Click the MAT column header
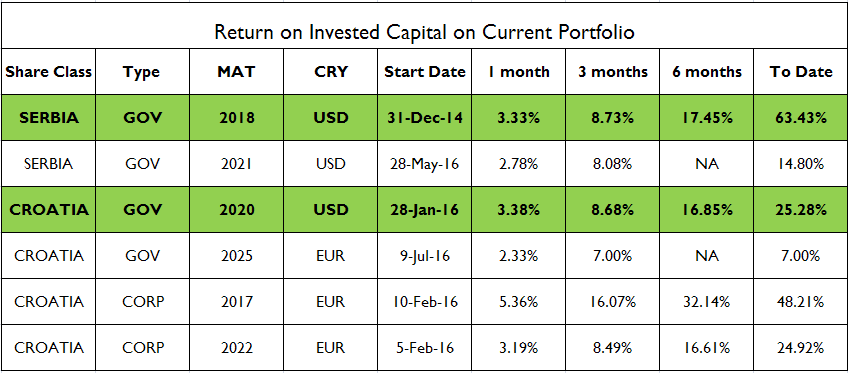The image size is (848, 373). (236, 71)
